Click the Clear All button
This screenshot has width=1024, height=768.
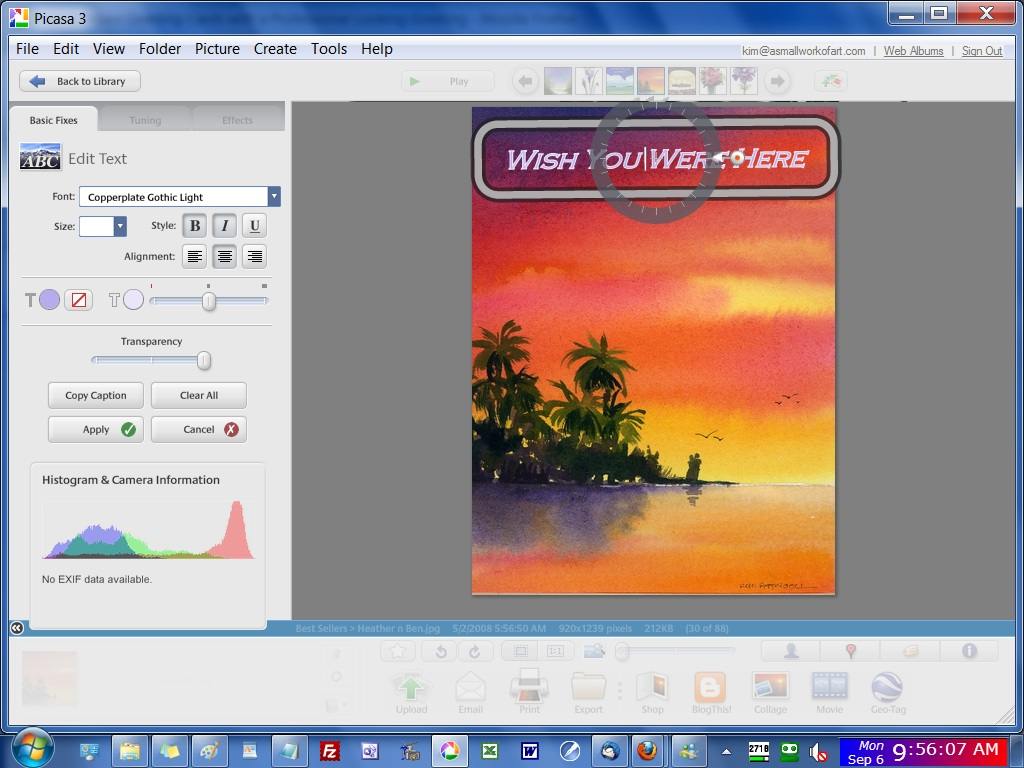click(x=199, y=395)
